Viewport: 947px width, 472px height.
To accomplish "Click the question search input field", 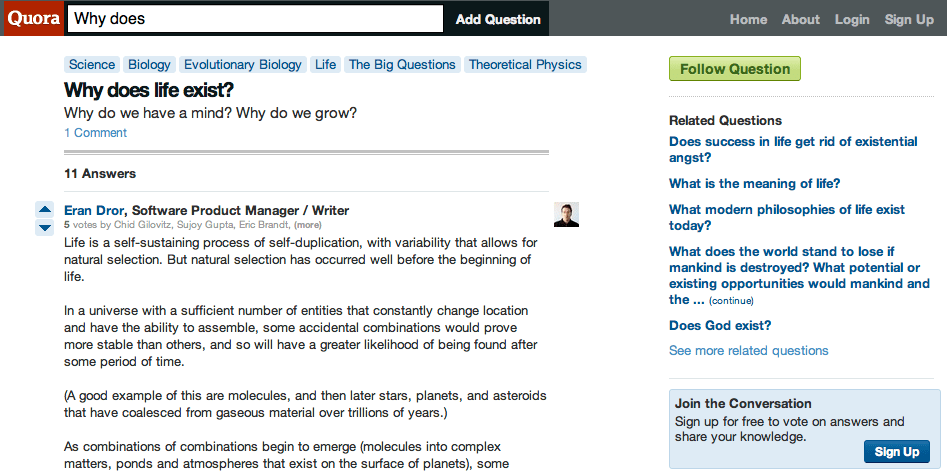I will 255,19.
